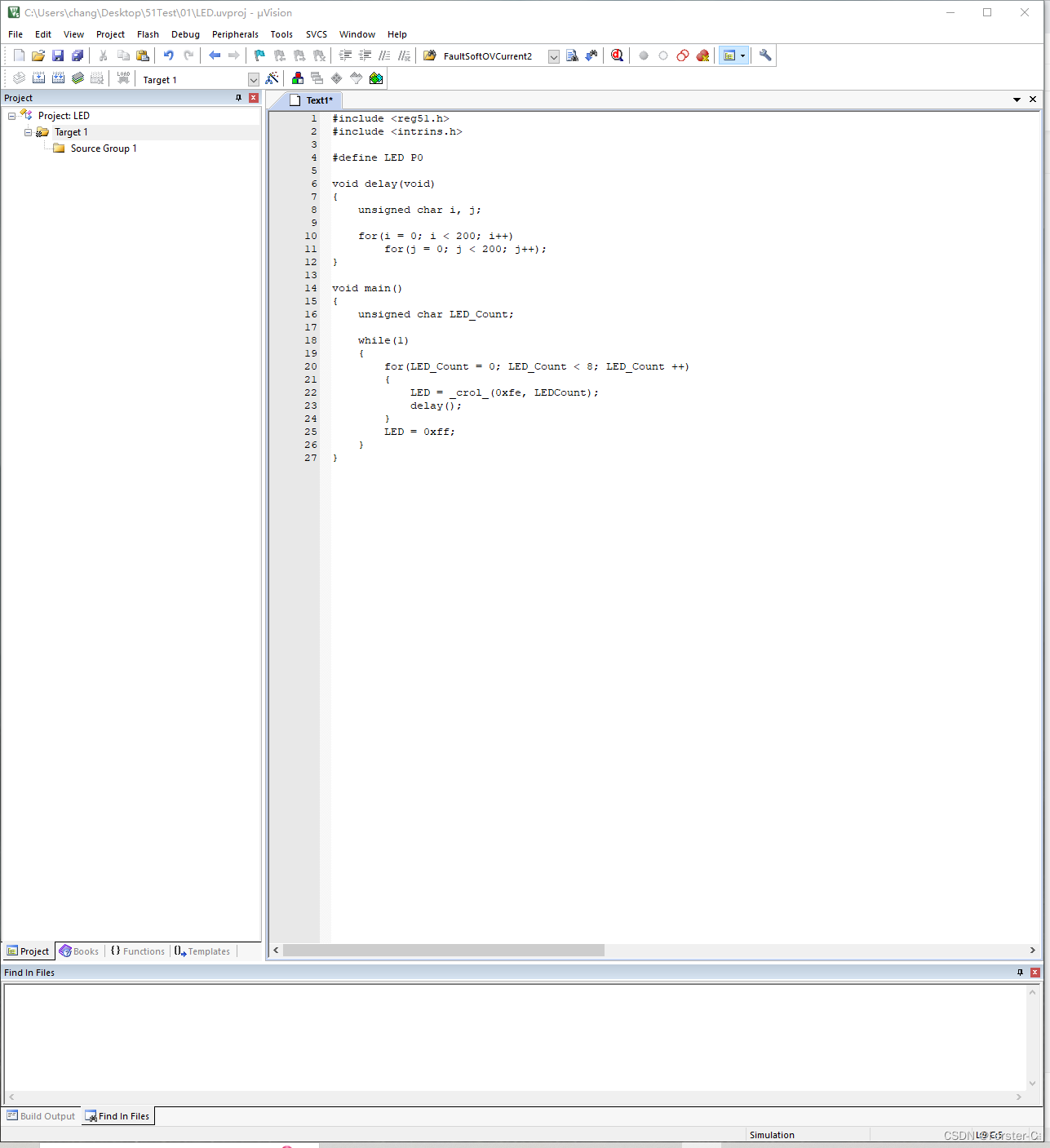This screenshot has height=1148, width=1050.
Task: Open the window layout dropdown arrow
Action: pyautogui.click(x=742, y=55)
